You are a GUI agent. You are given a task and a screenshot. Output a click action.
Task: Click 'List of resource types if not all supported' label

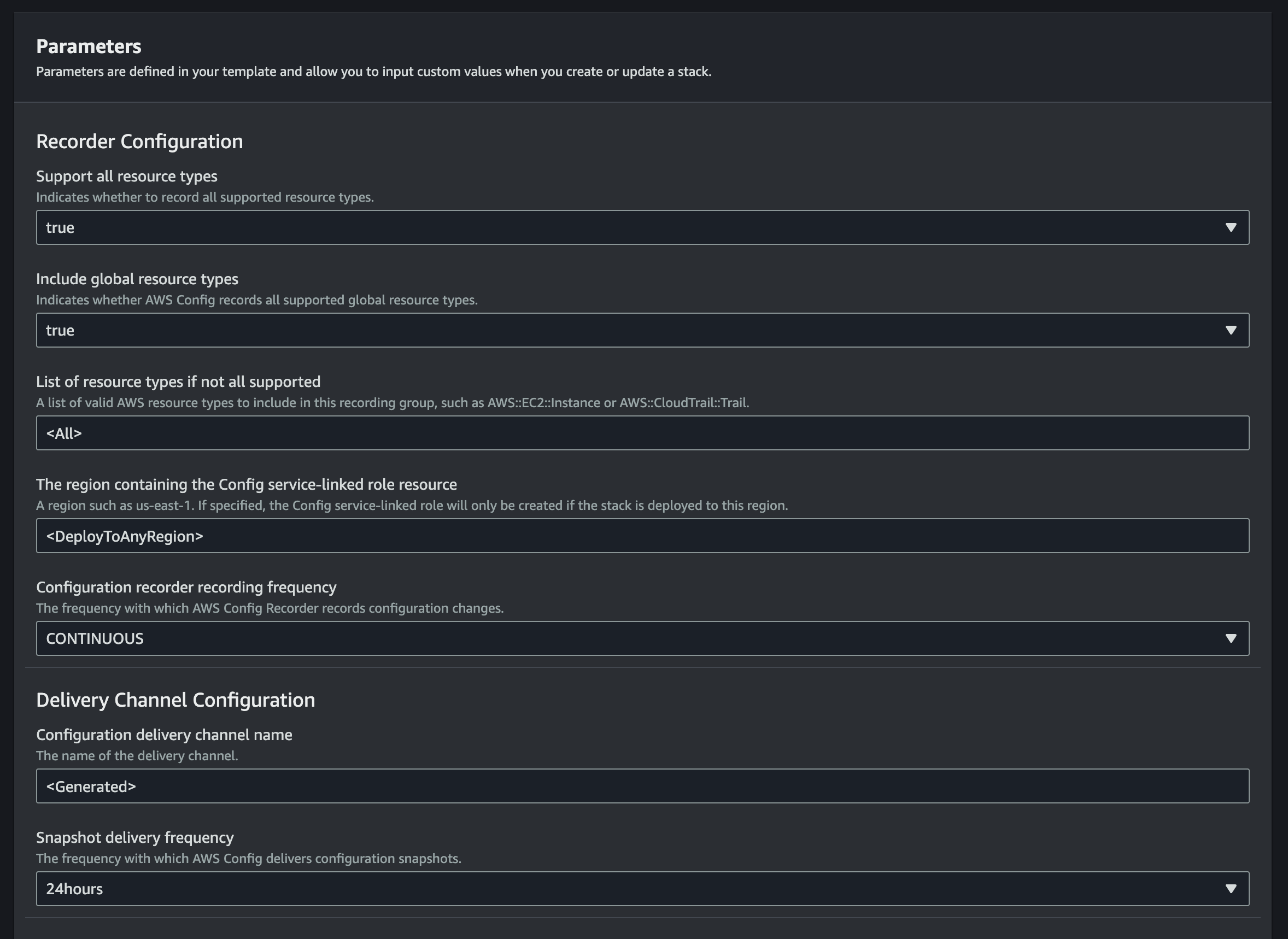(178, 382)
